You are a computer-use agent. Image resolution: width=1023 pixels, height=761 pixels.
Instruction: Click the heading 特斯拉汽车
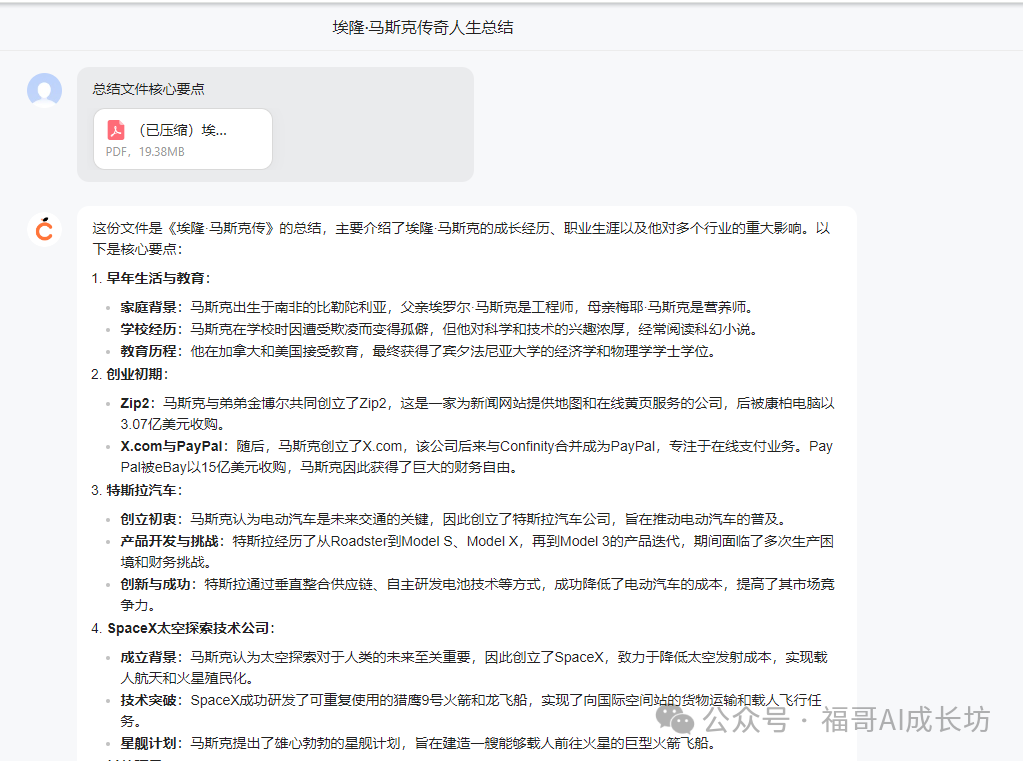[142, 490]
